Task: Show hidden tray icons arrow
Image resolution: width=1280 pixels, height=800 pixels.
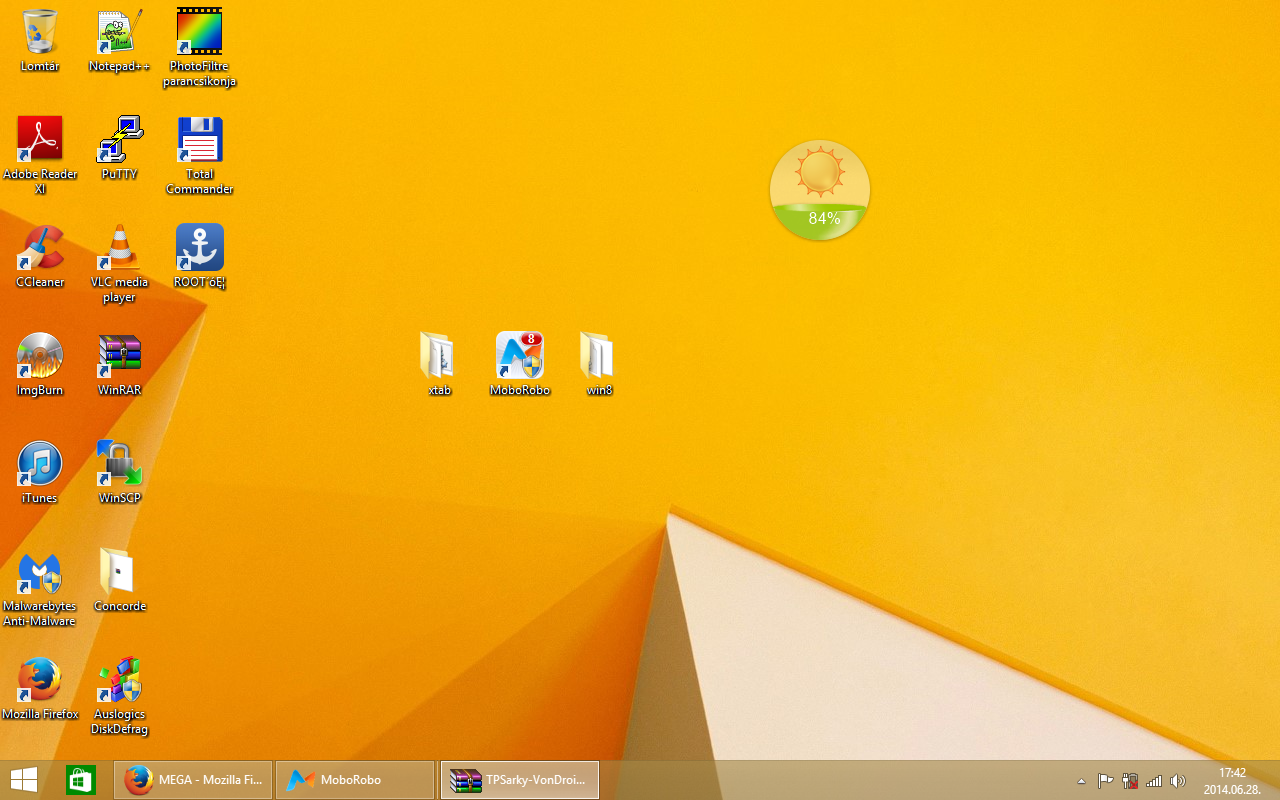Action: 1081,781
